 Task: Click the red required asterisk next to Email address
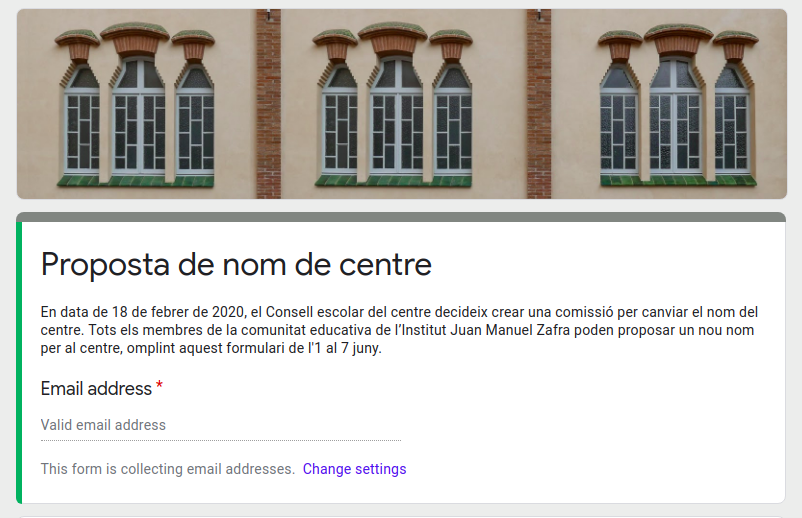click(x=159, y=387)
